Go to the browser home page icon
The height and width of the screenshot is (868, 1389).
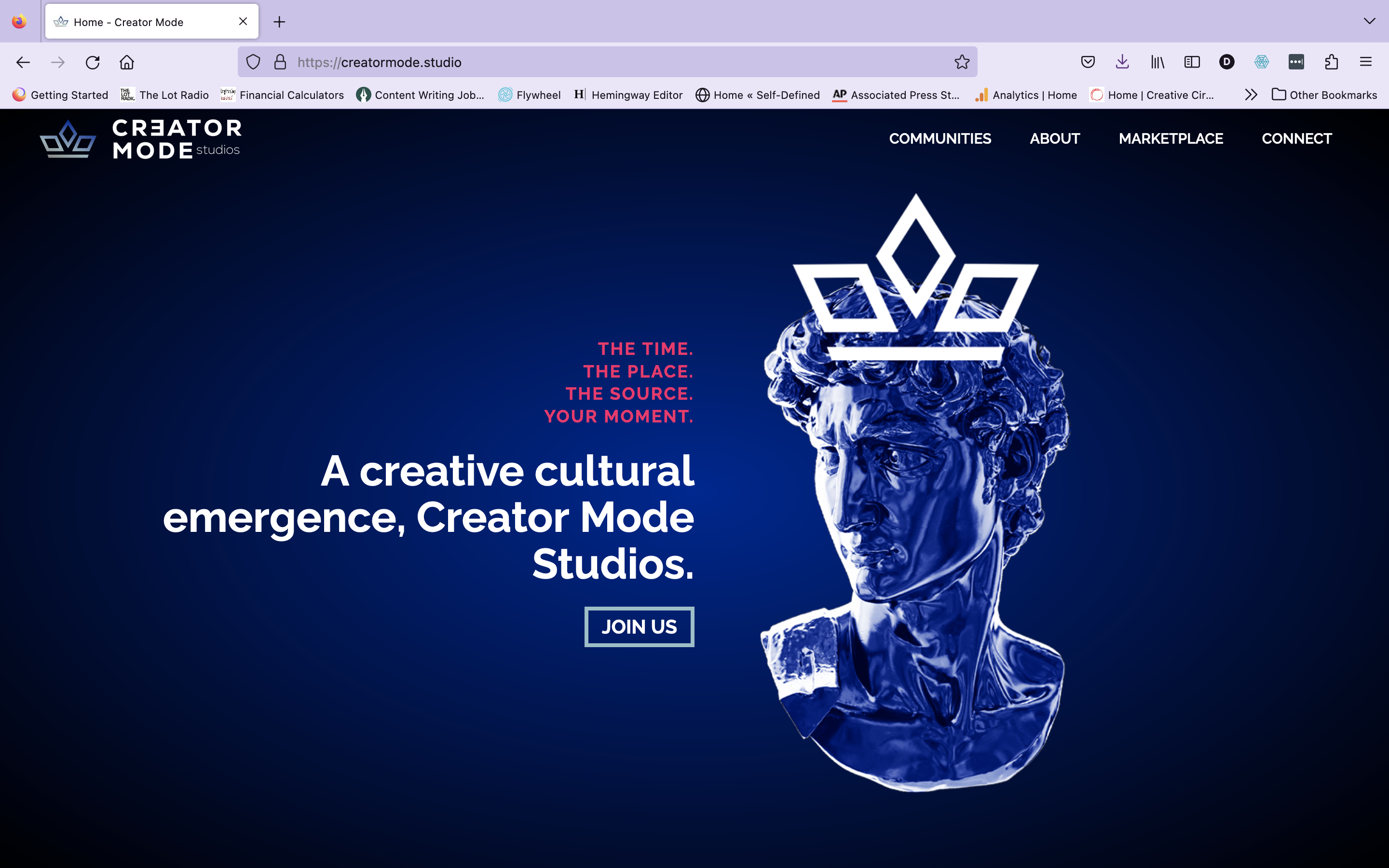pos(127,62)
